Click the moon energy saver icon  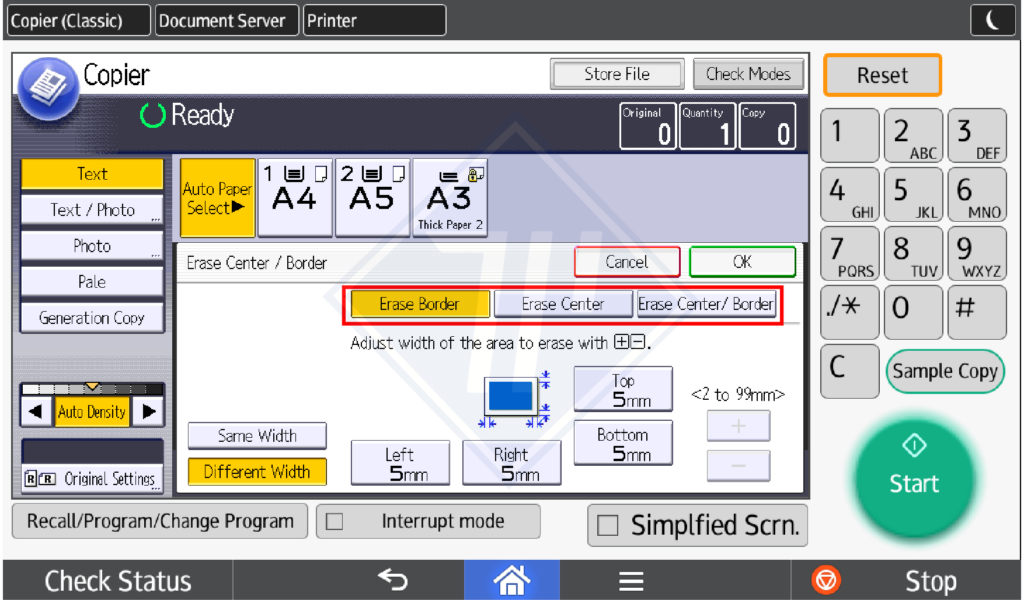pyautogui.click(x=992, y=20)
